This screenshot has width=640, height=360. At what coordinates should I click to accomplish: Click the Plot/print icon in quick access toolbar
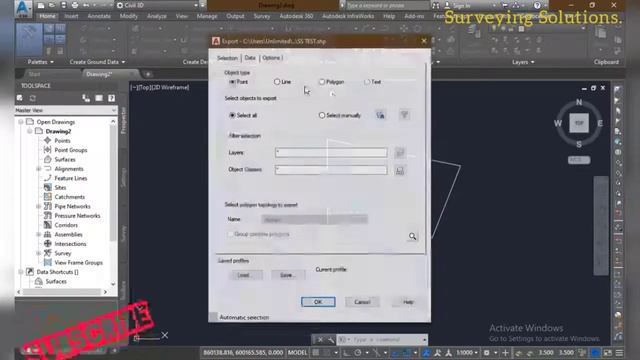coord(75,5)
